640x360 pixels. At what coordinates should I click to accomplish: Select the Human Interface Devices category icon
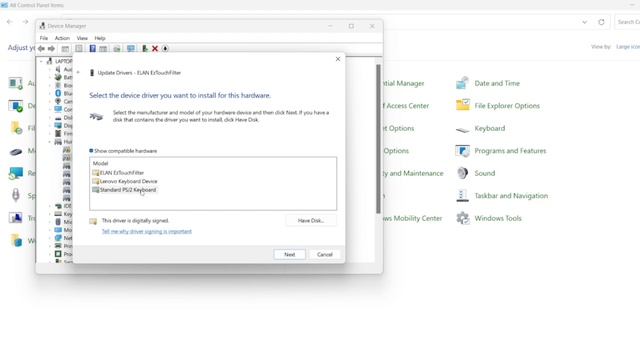pos(58,142)
